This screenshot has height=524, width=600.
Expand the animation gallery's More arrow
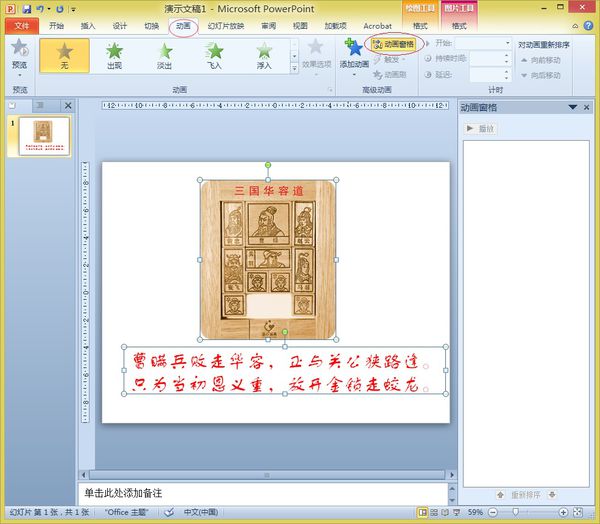(294, 69)
